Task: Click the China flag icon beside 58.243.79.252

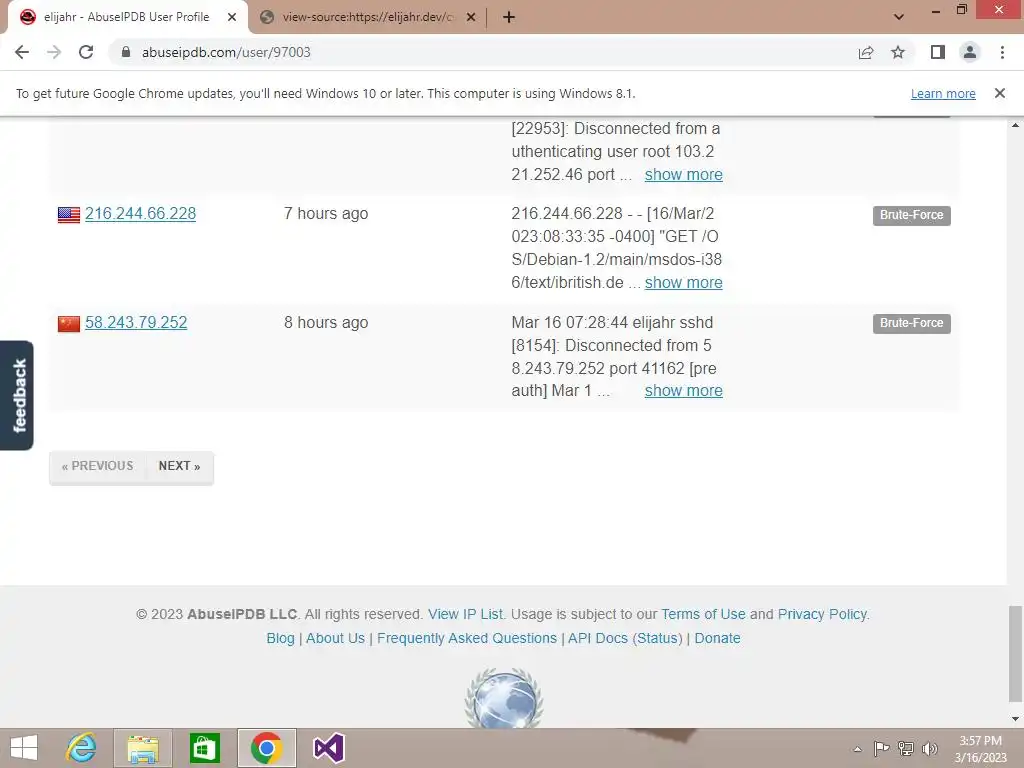Action: click(x=69, y=324)
